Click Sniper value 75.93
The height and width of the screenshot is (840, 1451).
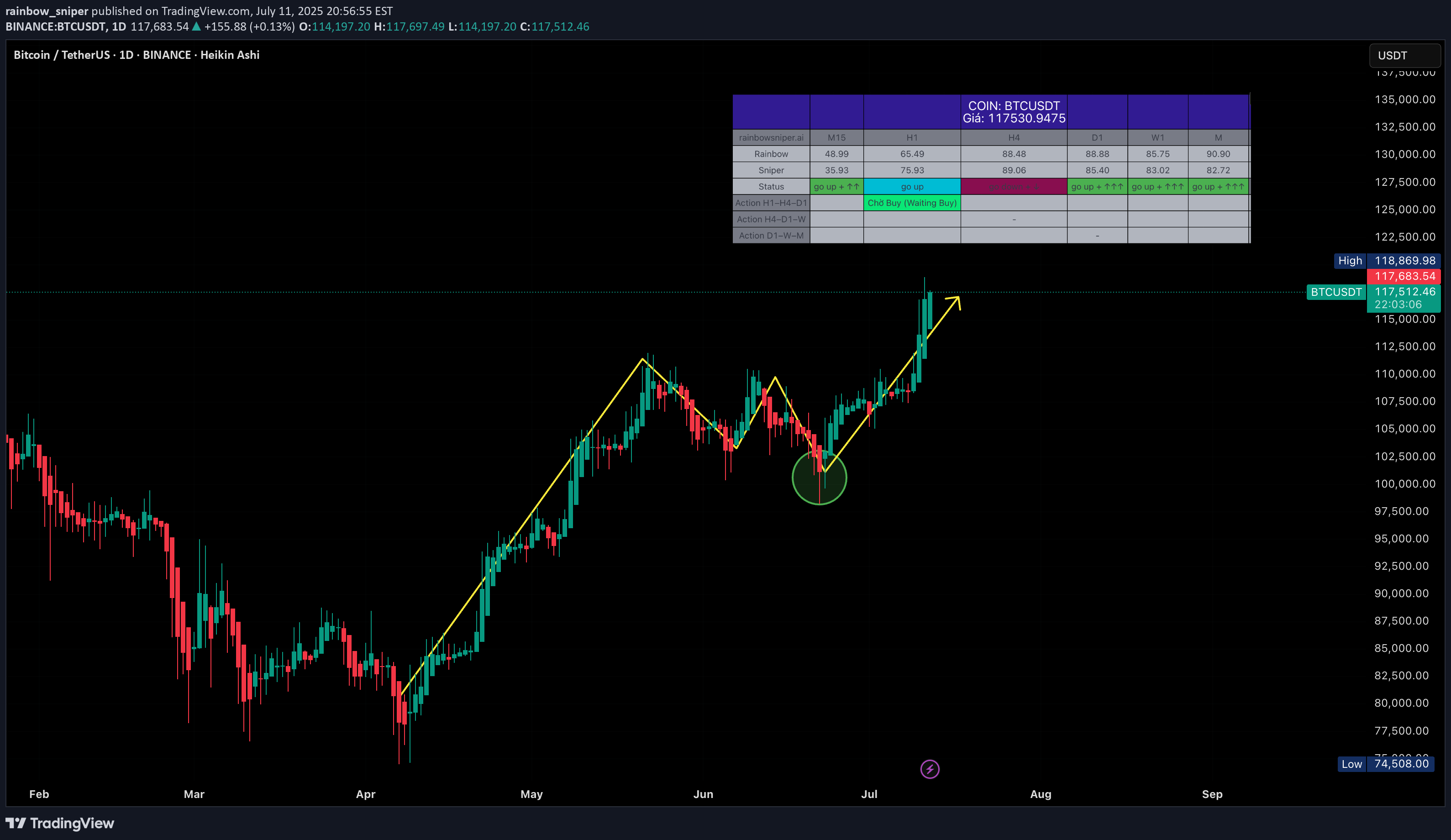(x=912, y=170)
